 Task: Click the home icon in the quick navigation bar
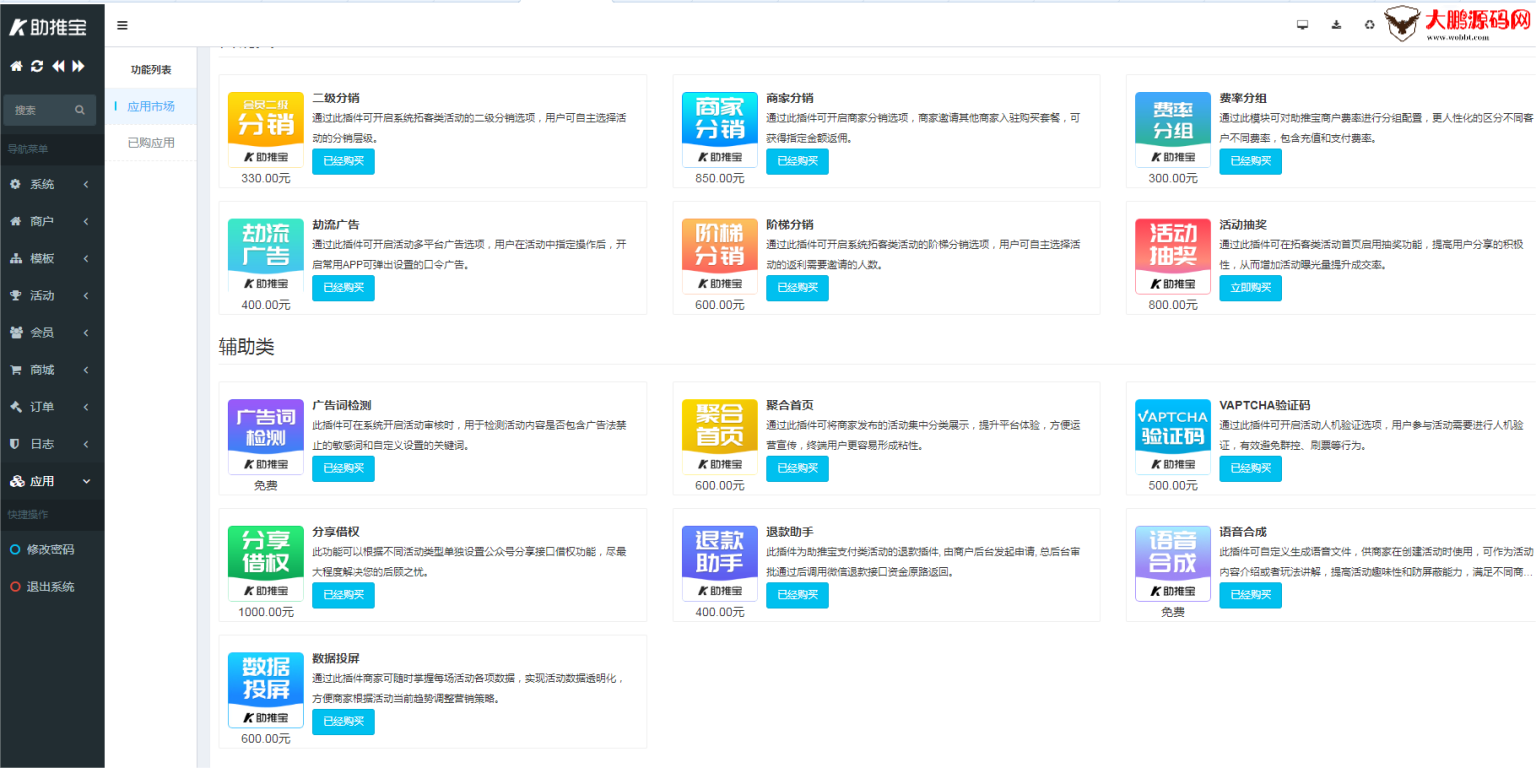click(x=14, y=65)
